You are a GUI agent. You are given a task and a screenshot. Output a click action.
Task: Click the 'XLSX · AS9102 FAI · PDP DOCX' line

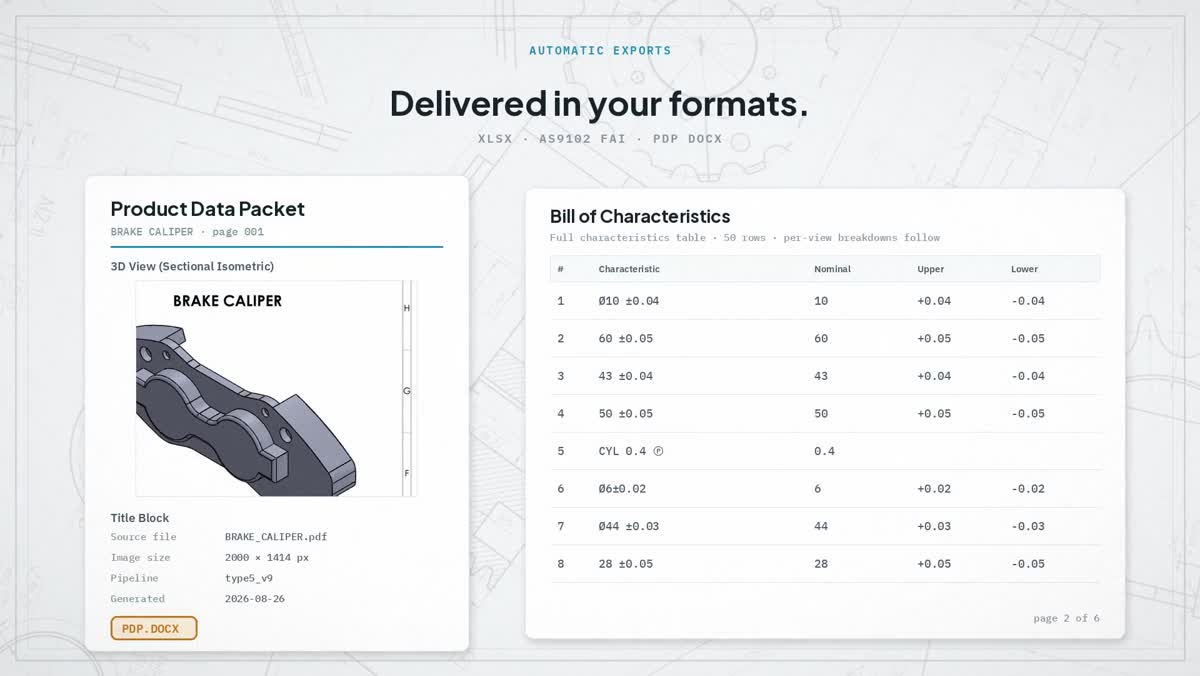[x=600, y=139]
